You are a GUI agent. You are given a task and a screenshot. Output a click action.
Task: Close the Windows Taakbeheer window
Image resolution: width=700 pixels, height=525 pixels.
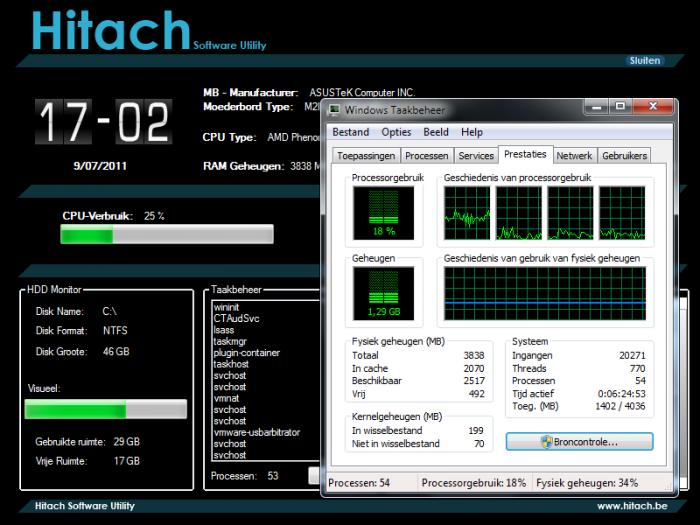(x=653, y=107)
